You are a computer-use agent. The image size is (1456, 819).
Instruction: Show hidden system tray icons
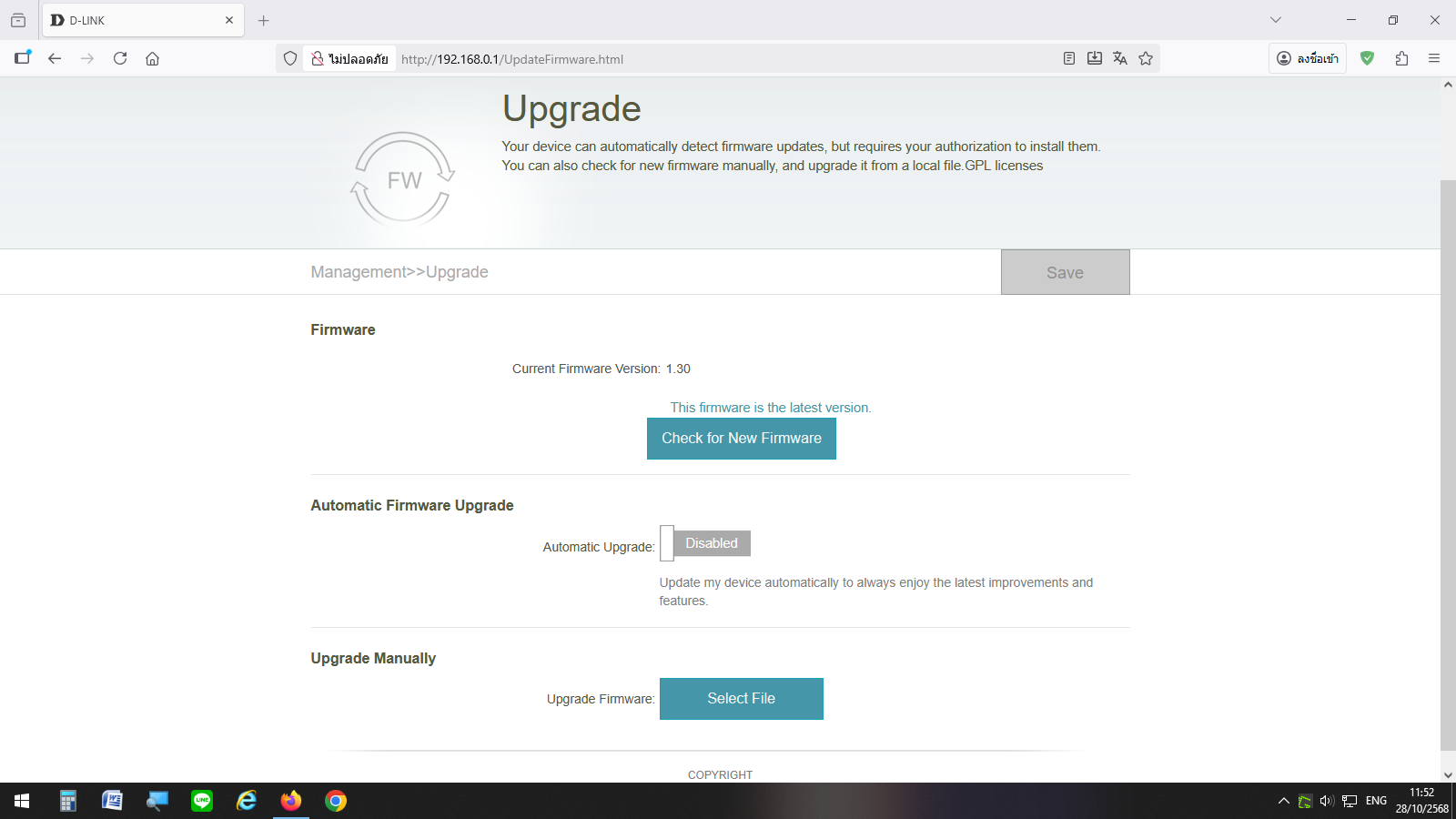click(x=1283, y=801)
